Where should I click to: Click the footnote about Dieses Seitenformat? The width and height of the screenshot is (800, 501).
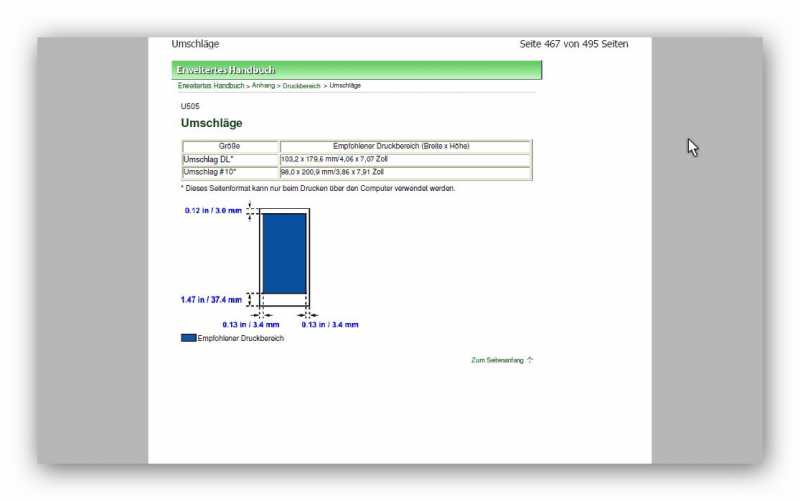pos(318,188)
